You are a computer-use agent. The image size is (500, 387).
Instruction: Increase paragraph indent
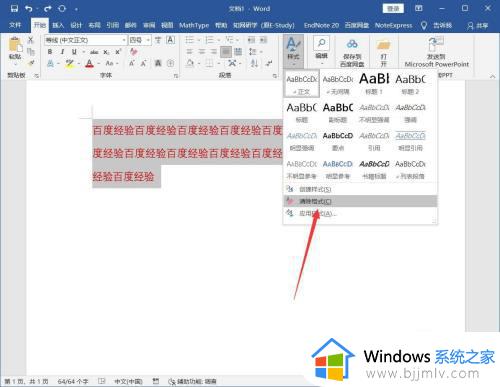pyautogui.click(x=263, y=40)
